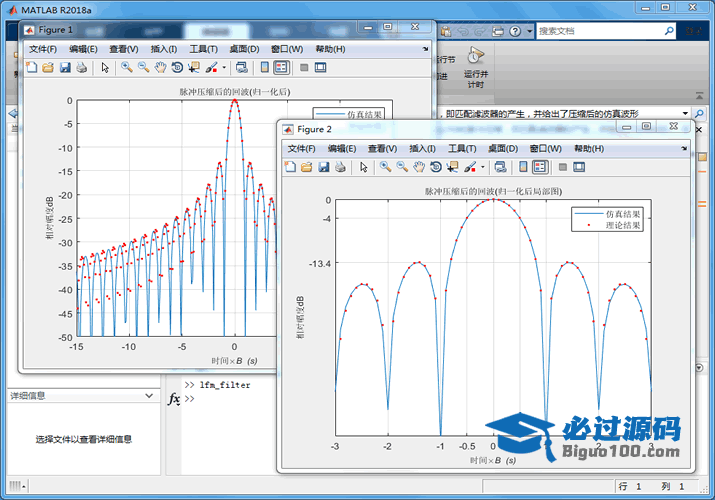
Task: Open 帮助(H) menu in Figure 1
Action: tap(330, 49)
